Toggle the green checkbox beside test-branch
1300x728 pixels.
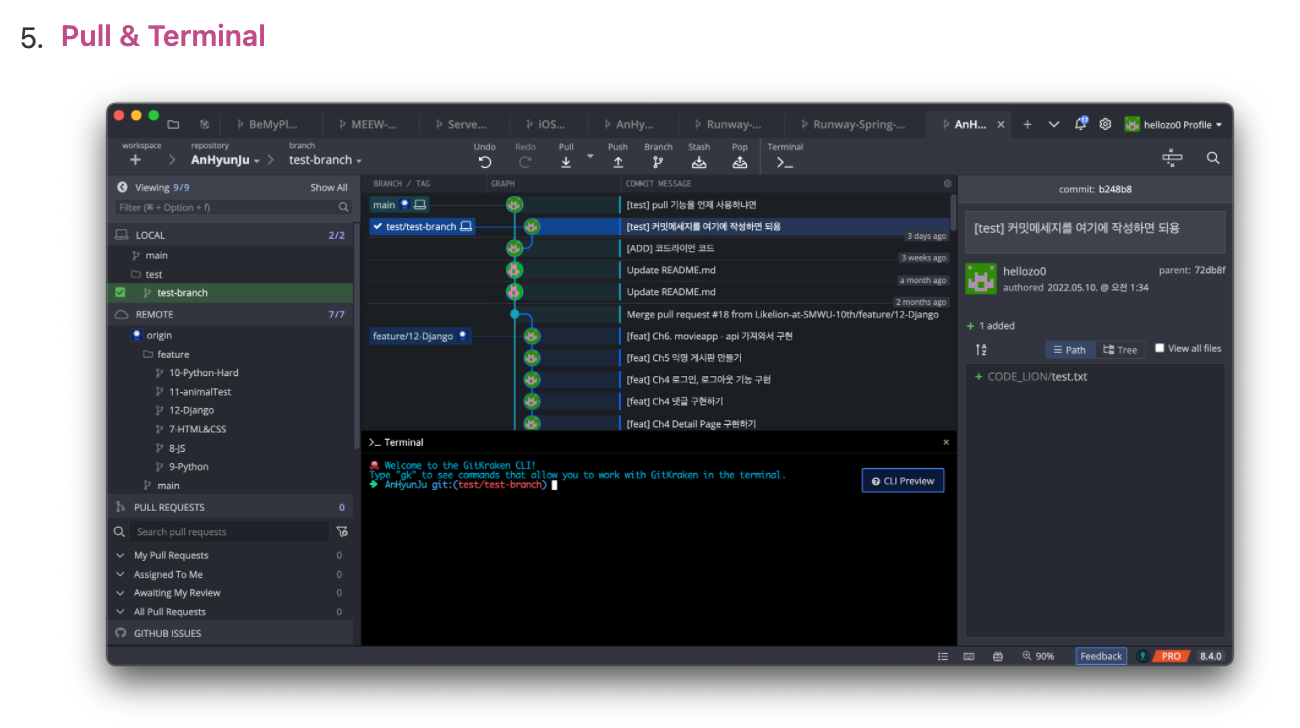tap(120, 293)
